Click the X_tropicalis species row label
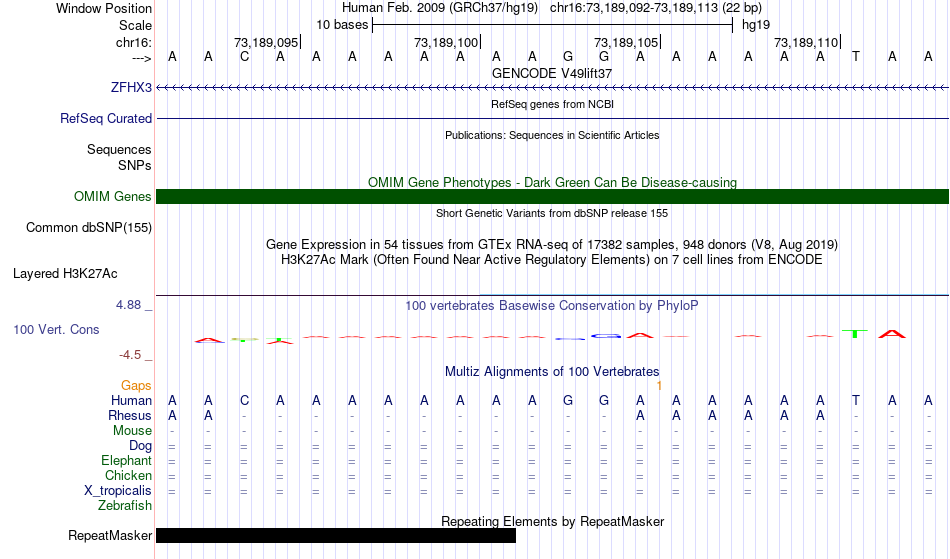Image resolution: width=950 pixels, height=559 pixels. tap(118, 491)
